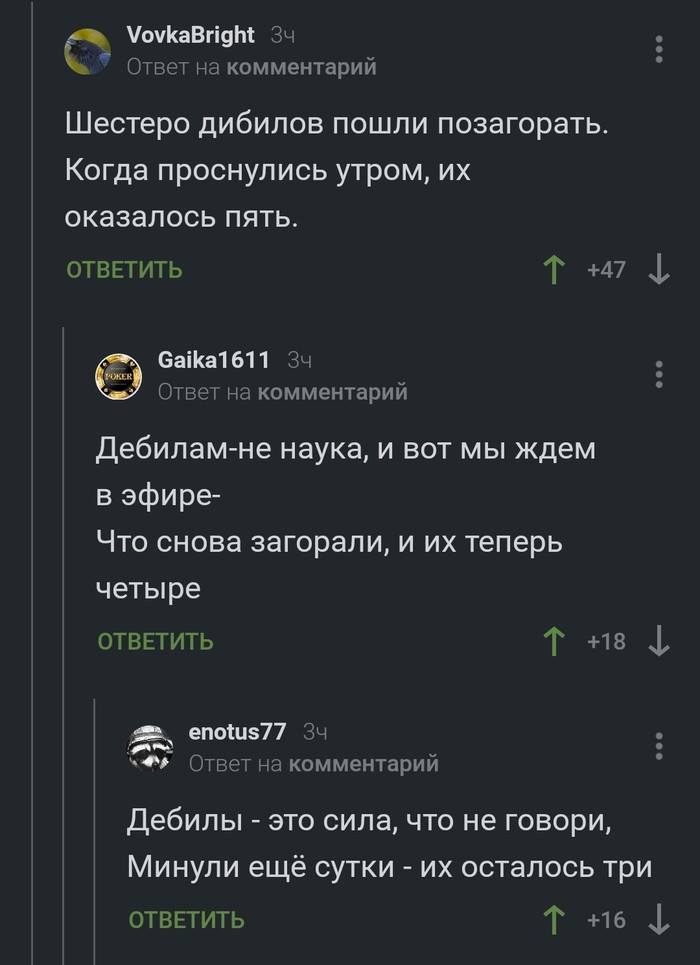Downvote Gaika1611's comment
Screen dimensions: 700x965
(659, 641)
